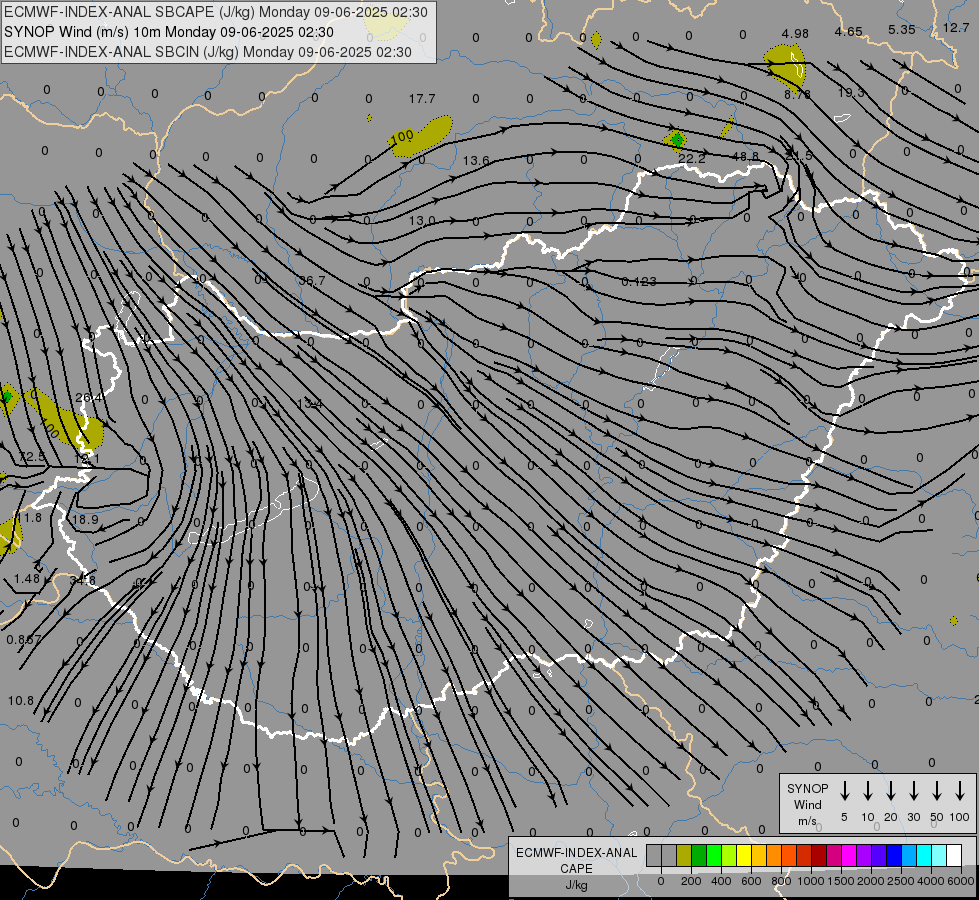Click the 0.123 value on the map
979x900 pixels.
pos(639,282)
